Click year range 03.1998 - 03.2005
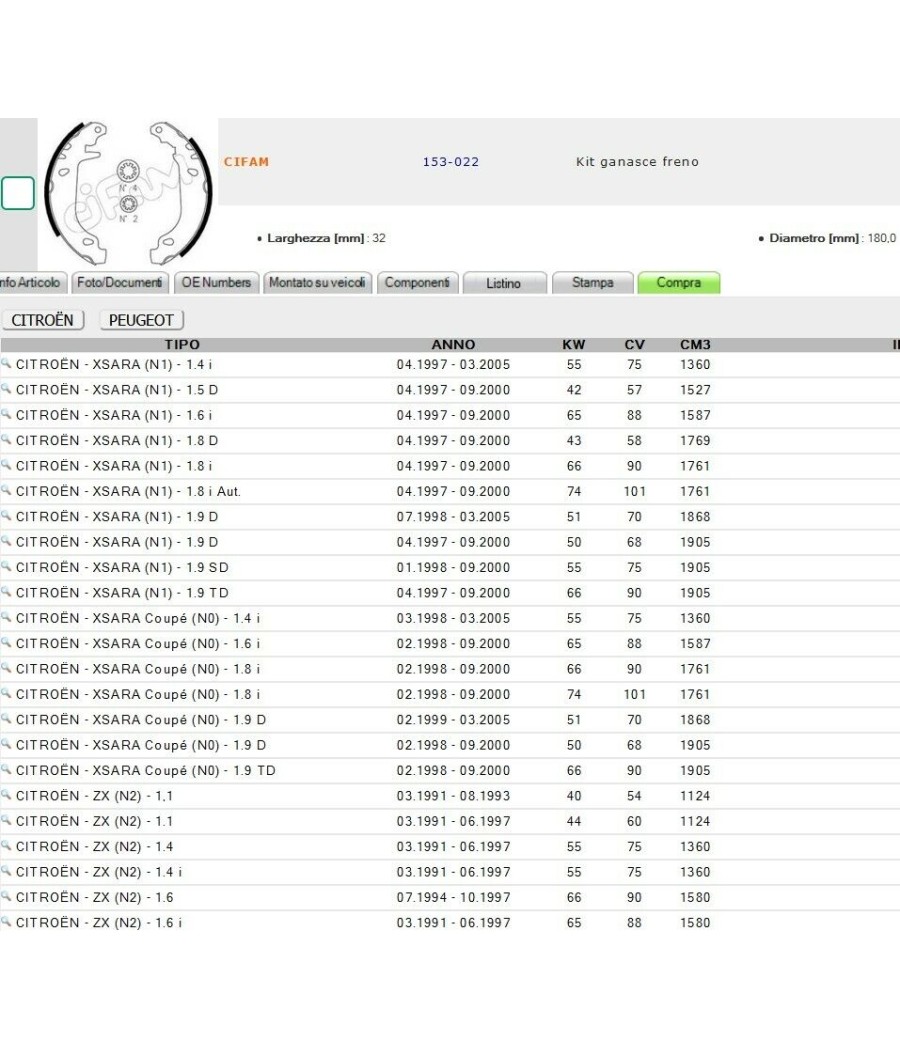The height and width of the screenshot is (1050, 900). pos(453,619)
